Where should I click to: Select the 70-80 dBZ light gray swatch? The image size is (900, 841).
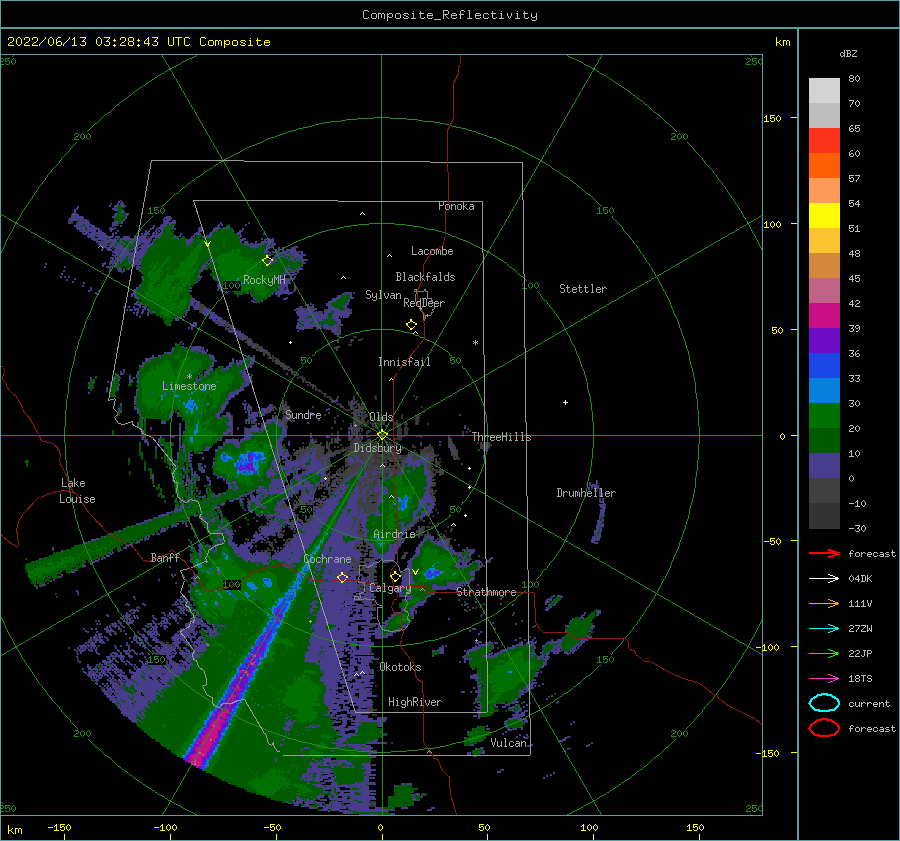[824, 91]
